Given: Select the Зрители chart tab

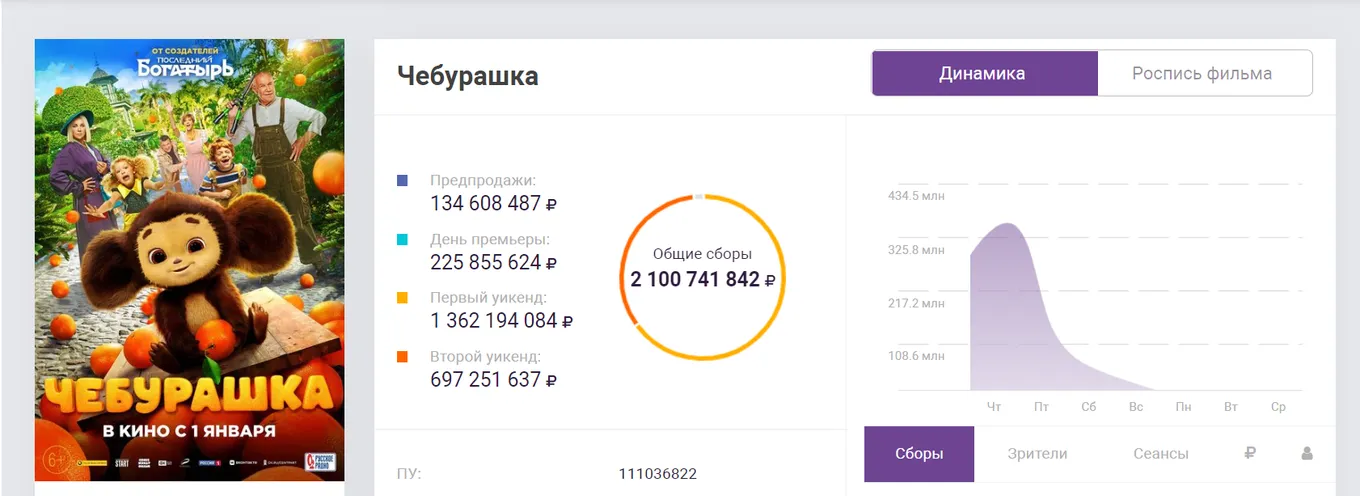Looking at the screenshot, I should coord(1037,453).
